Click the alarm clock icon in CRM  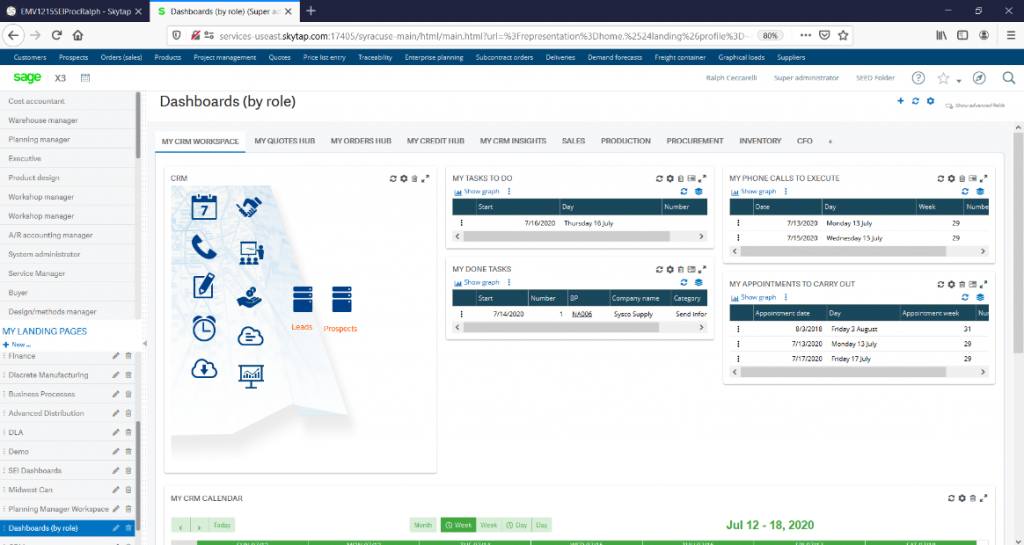pyautogui.click(x=204, y=328)
